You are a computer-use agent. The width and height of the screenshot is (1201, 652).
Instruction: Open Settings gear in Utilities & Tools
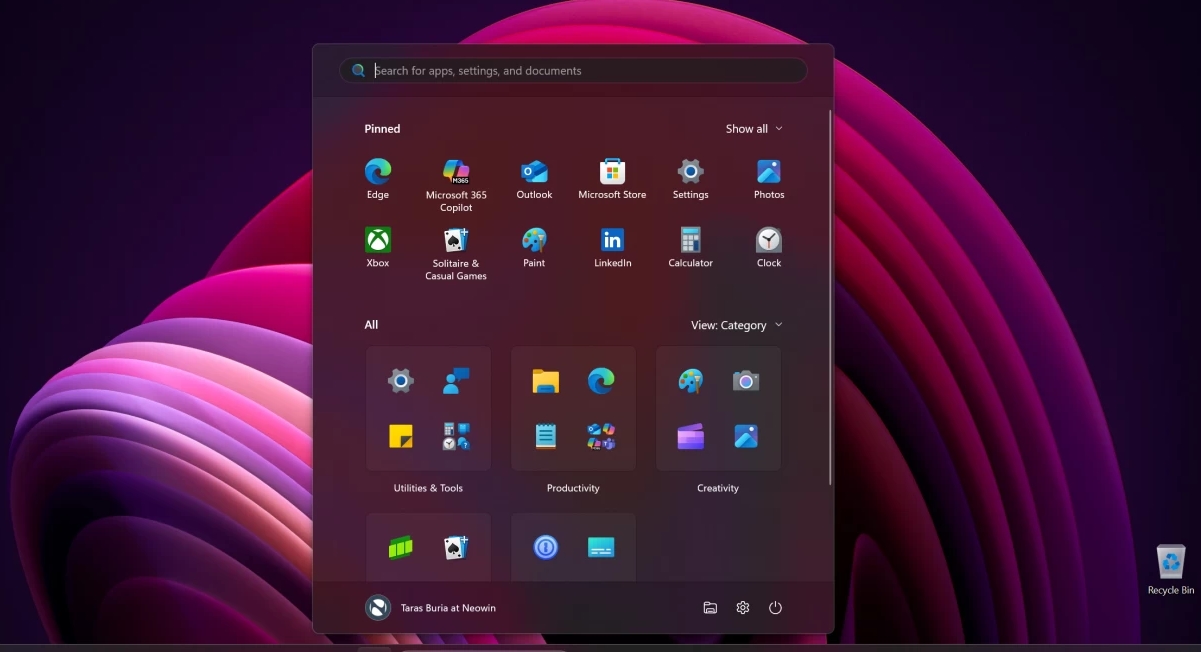tap(401, 381)
